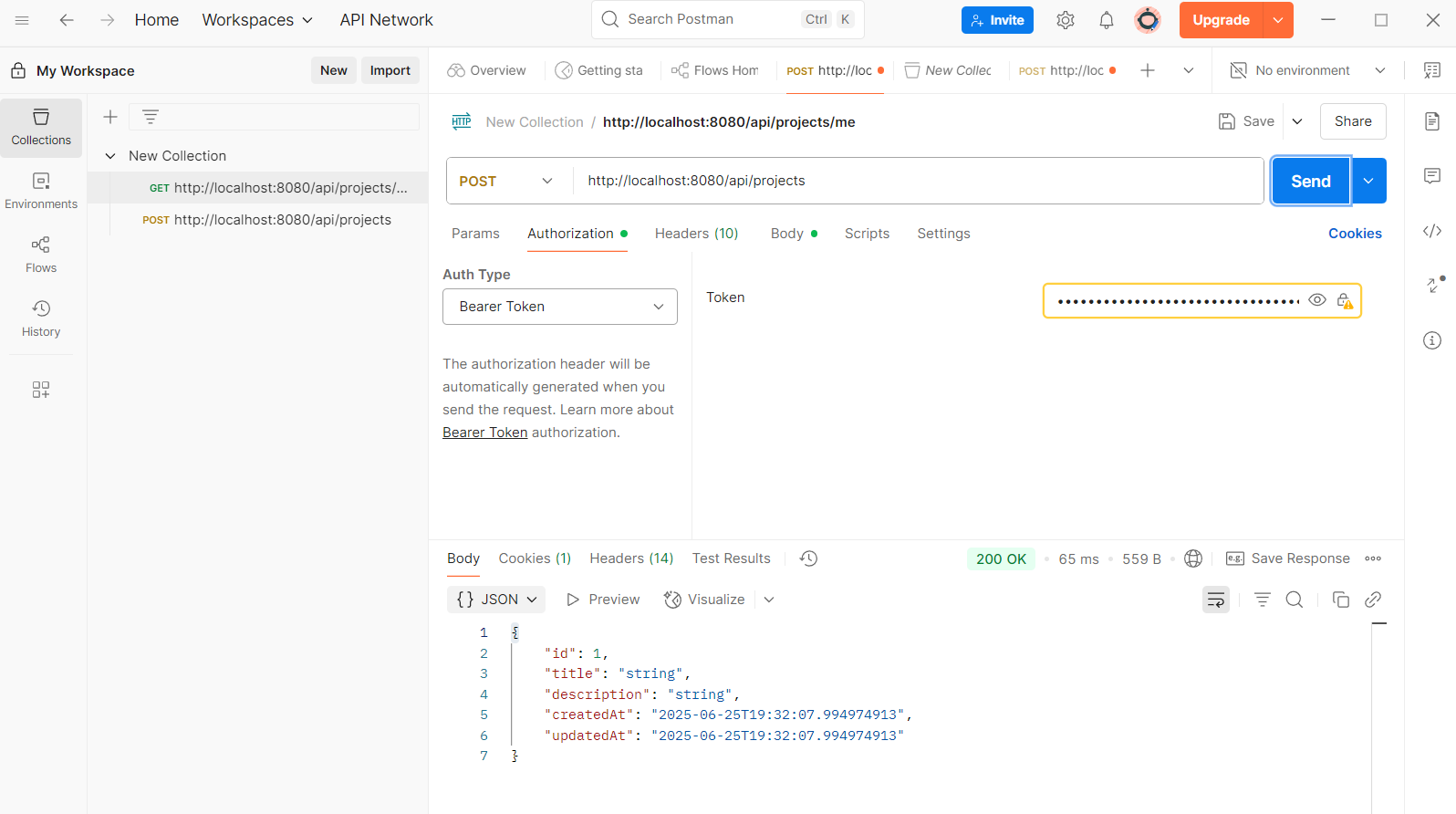This screenshot has width=1456, height=814.
Task: Click the collections filter icon
Action: coord(151,117)
